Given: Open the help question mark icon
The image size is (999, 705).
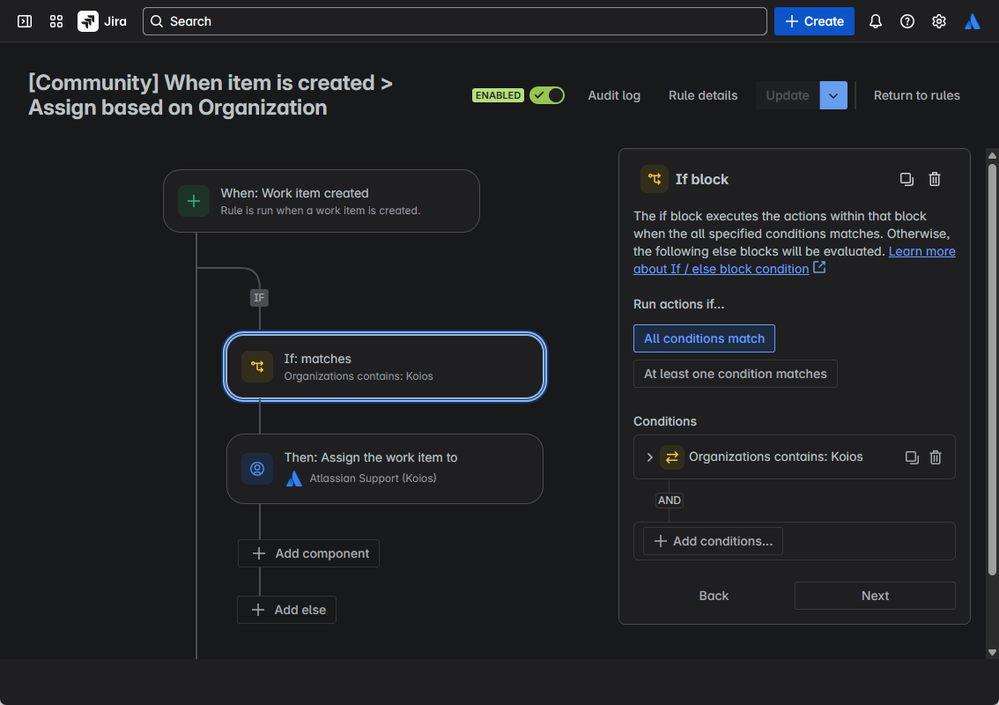Looking at the screenshot, I should pos(907,22).
